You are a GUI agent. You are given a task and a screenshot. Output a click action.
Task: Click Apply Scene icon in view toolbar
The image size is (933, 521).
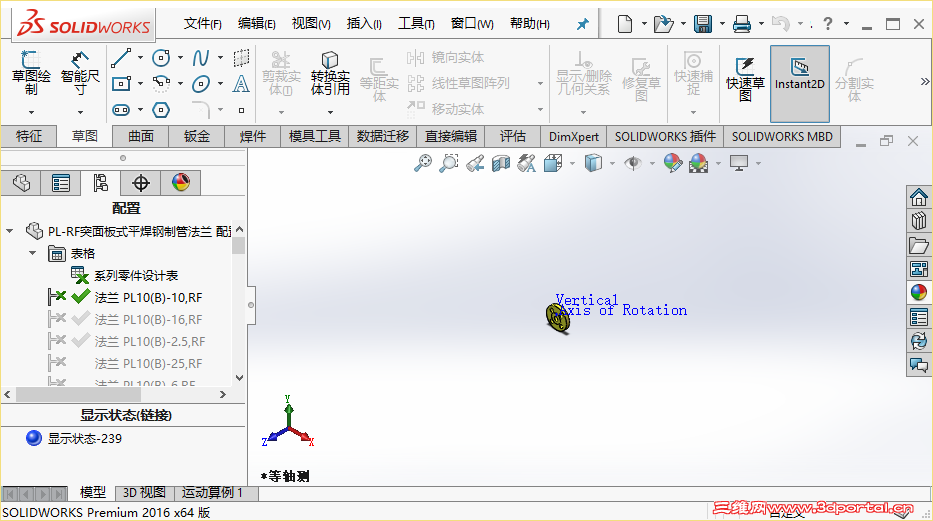[x=699, y=163]
